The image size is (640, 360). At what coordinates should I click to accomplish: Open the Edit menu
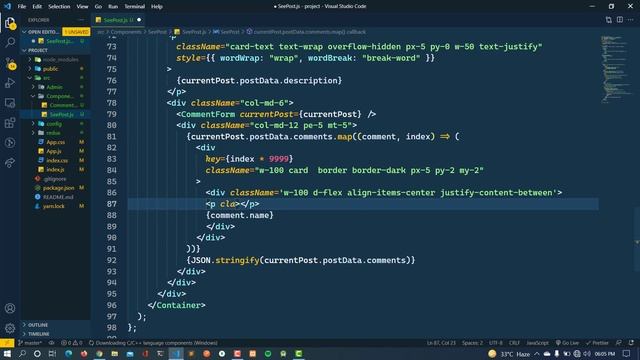click(x=37, y=7)
